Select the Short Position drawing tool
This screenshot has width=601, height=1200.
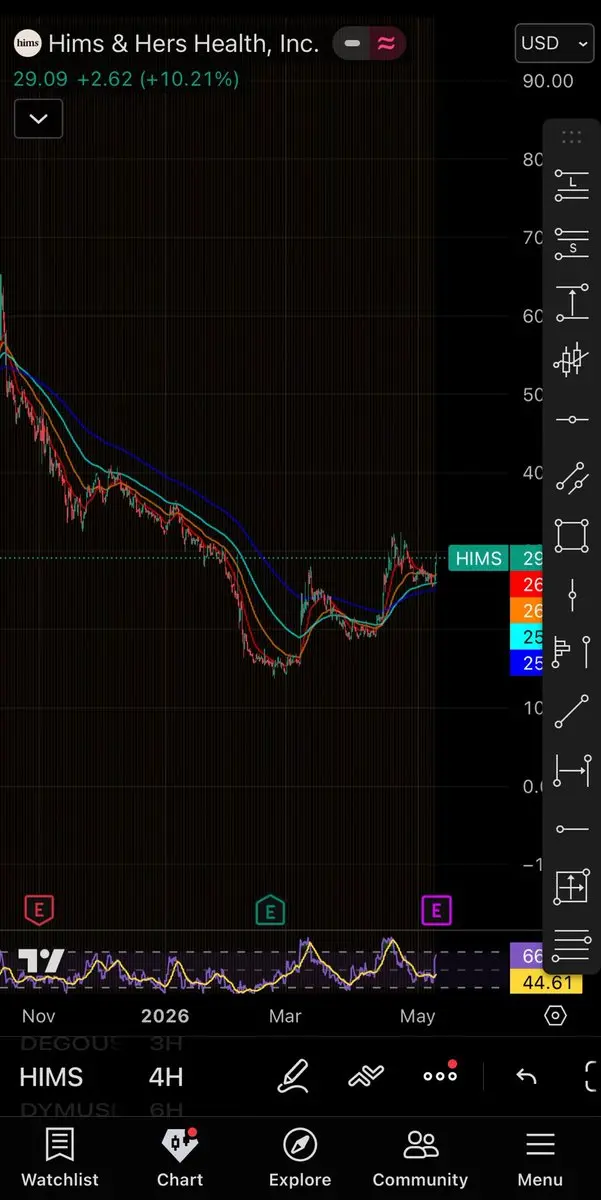pyautogui.click(x=572, y=246)
